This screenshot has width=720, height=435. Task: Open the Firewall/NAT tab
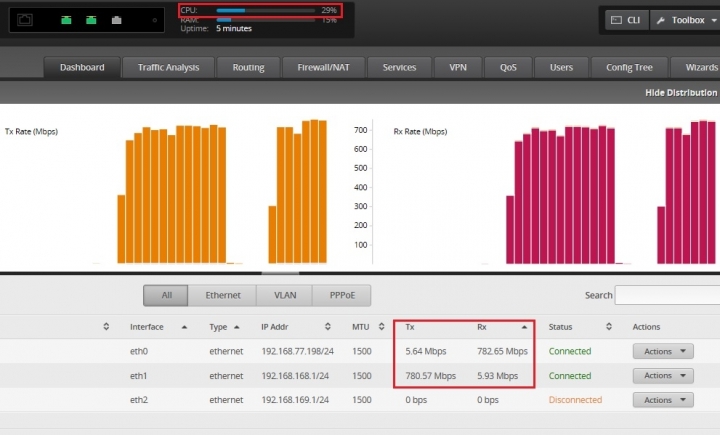[323, 68]
